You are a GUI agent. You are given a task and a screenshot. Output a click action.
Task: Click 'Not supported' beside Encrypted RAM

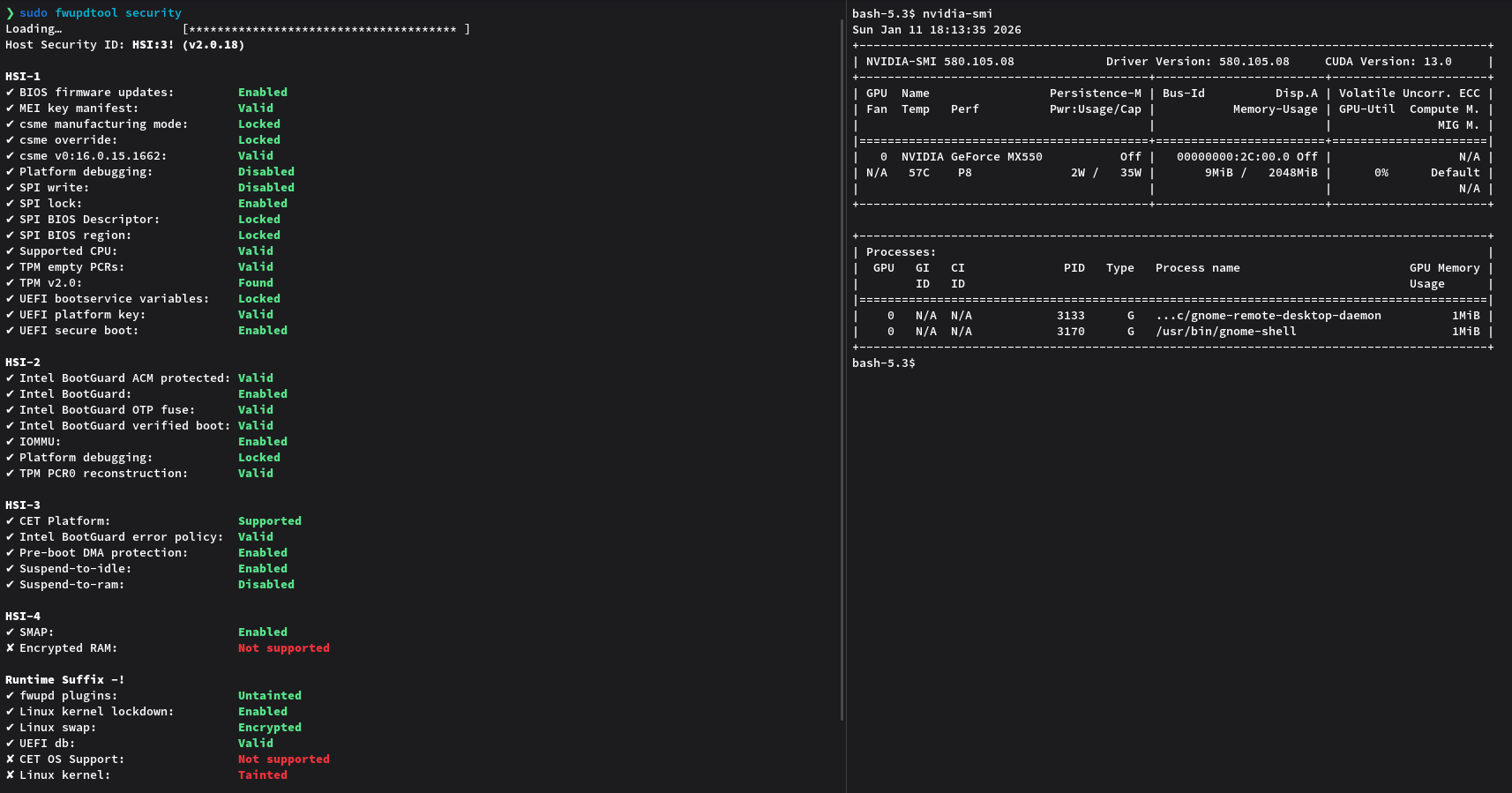(284, 648)
